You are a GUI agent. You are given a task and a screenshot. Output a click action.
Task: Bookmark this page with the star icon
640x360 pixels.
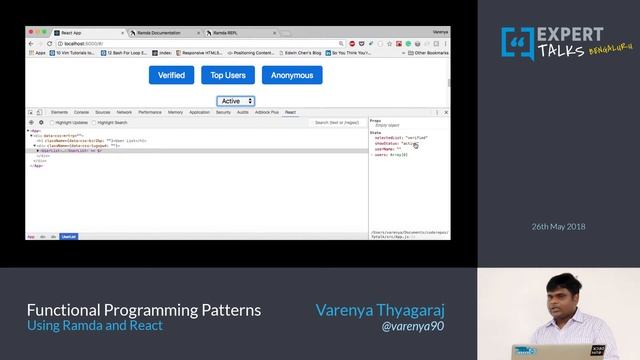click(389, 44)
